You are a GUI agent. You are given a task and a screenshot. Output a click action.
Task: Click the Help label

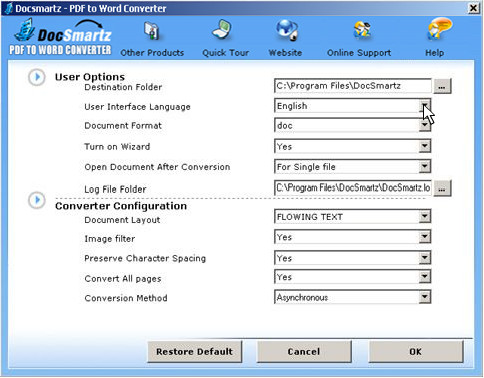point(435,53)
